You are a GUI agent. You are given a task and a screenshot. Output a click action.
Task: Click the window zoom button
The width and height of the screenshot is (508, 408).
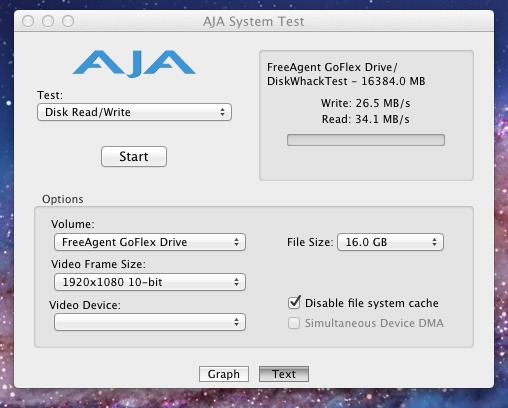coord(68,21)
